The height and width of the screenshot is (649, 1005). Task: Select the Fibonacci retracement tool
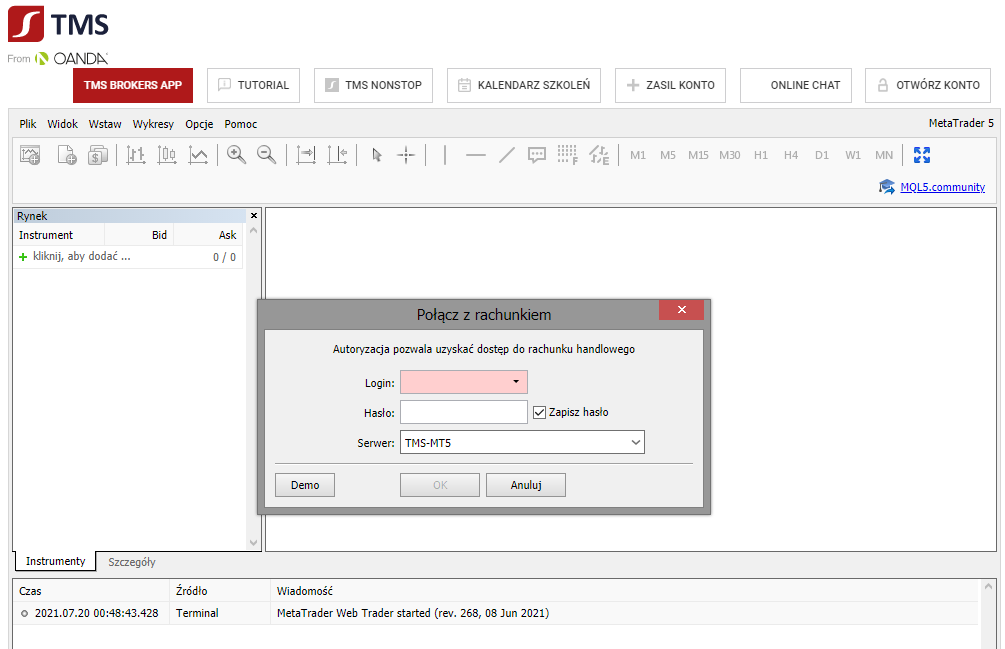click(x=568, y=155)
